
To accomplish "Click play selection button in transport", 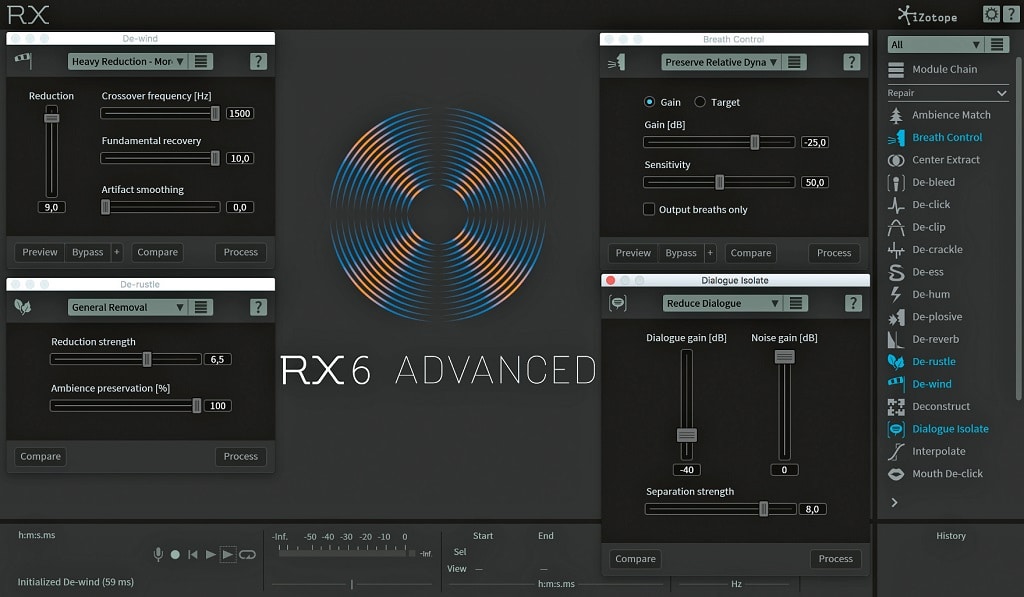I will 227,555.
